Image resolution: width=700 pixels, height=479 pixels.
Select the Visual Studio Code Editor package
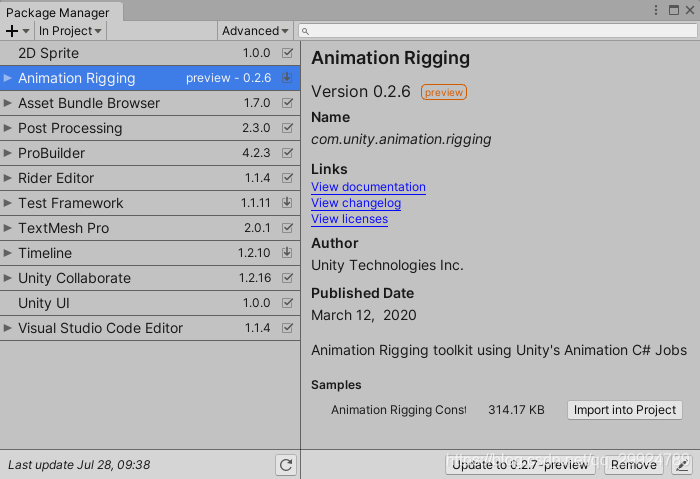click(150, 328)
